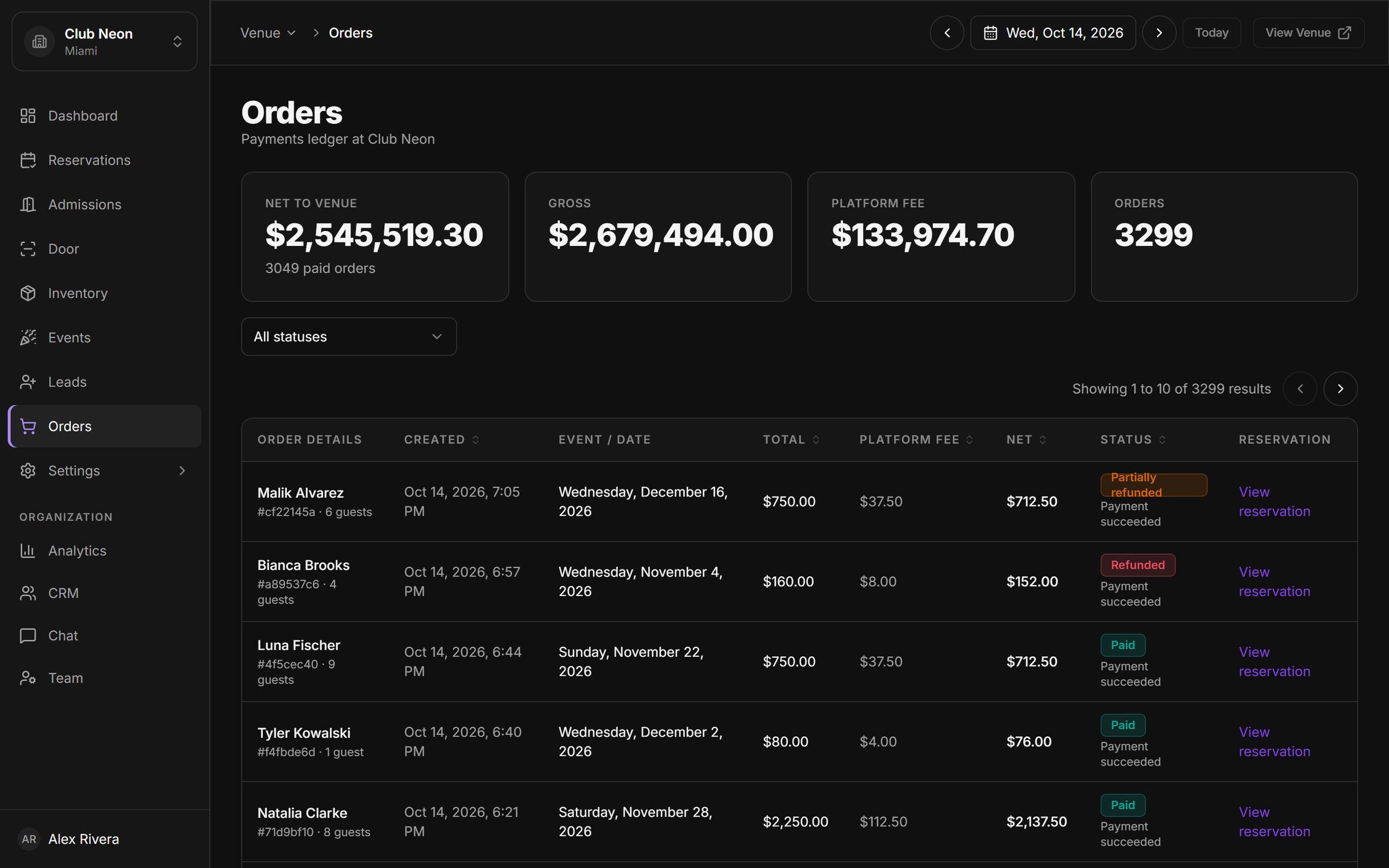Click the Alex Rivera profile name

tap(84, 839)
